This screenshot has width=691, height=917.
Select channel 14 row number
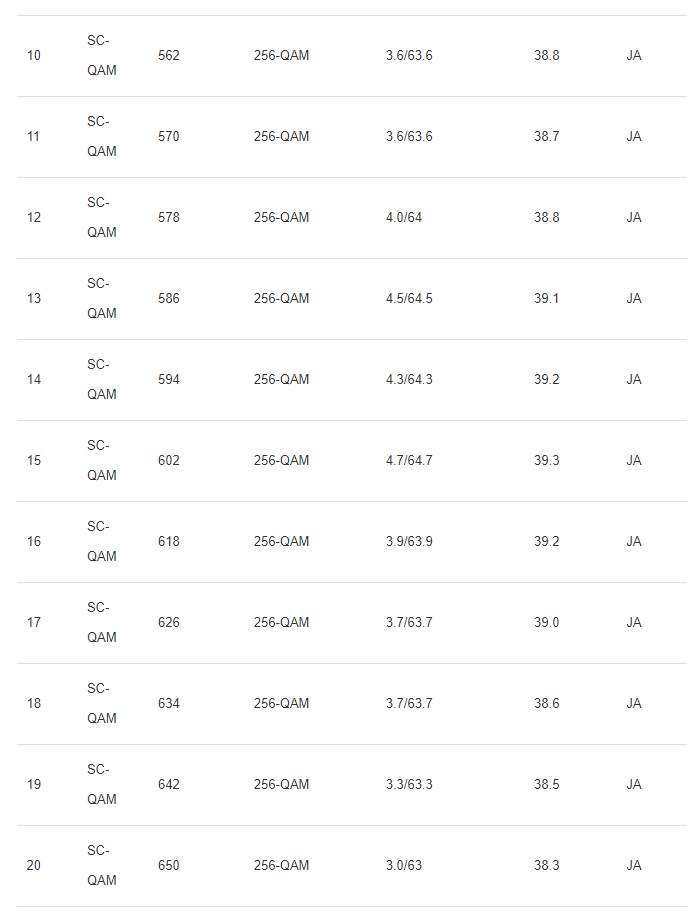coord(34,380)
